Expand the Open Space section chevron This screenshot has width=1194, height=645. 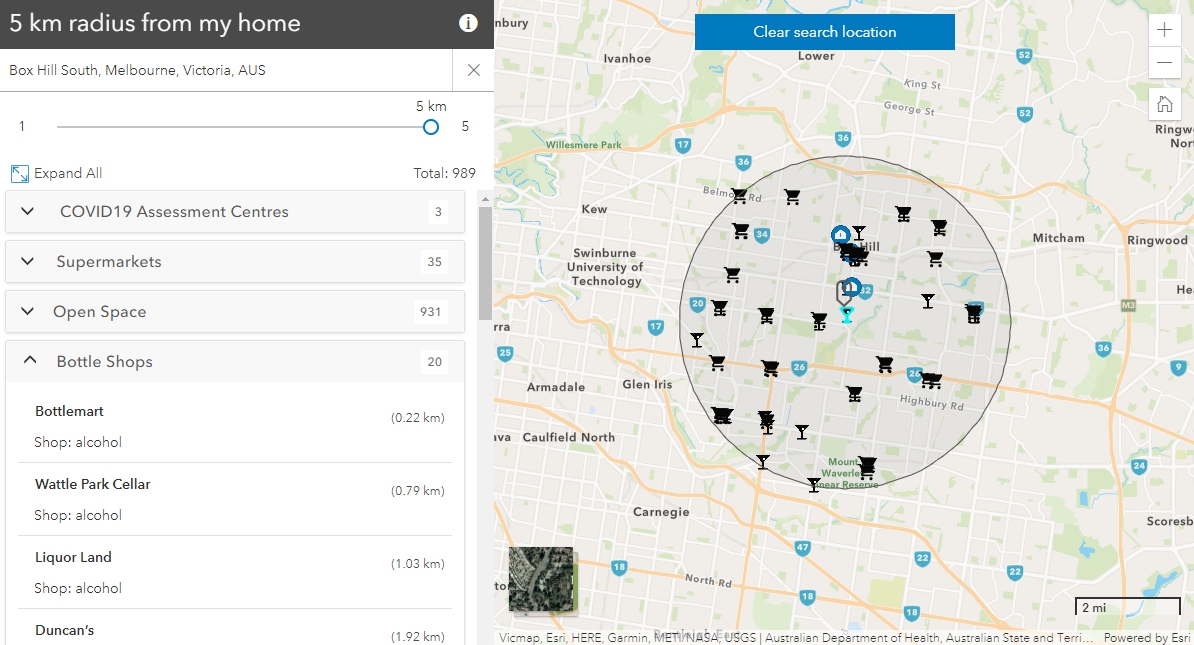(27, 311)
